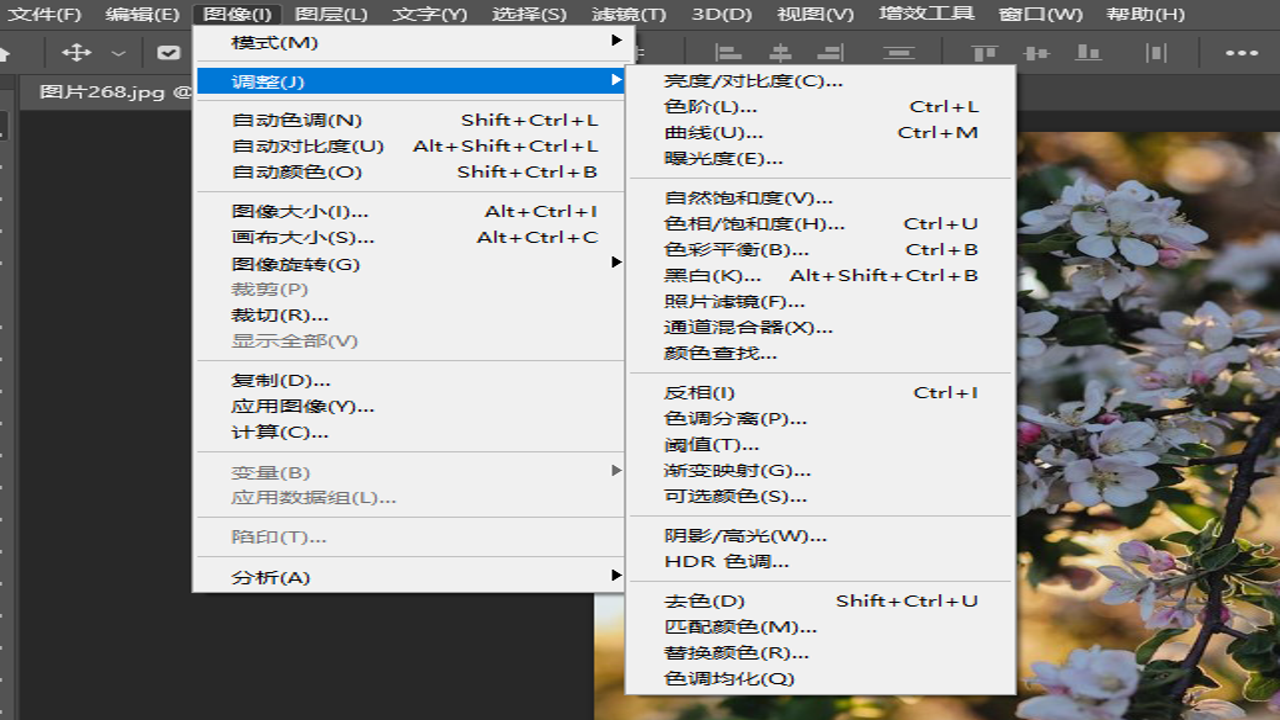Viewport: 1280px width, 720px height.
Task: Choose 亮度/对比度(C)... from adjustments
Action: coord(821,81)
